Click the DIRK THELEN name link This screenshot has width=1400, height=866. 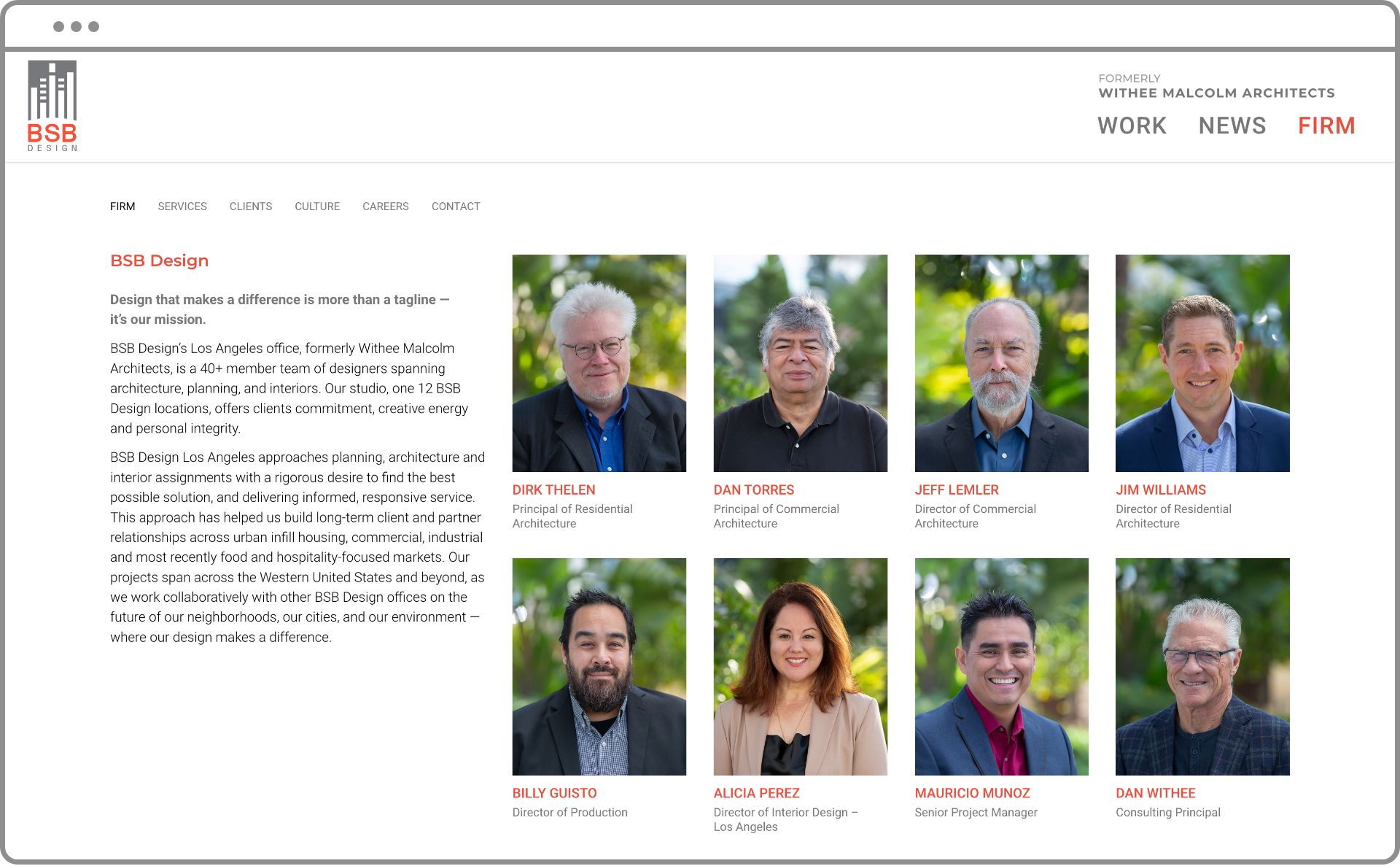[x=553, y=490]
